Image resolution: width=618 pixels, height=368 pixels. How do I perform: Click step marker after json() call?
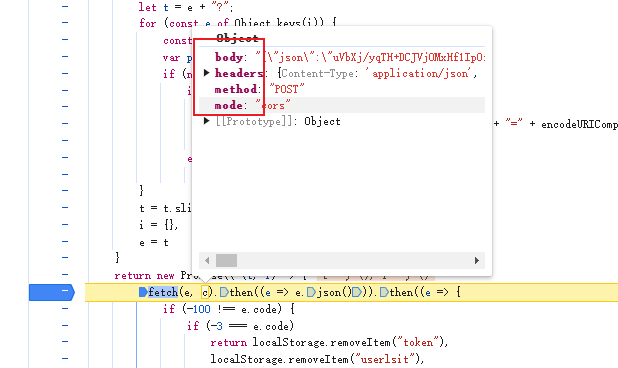tap(357, 292)
